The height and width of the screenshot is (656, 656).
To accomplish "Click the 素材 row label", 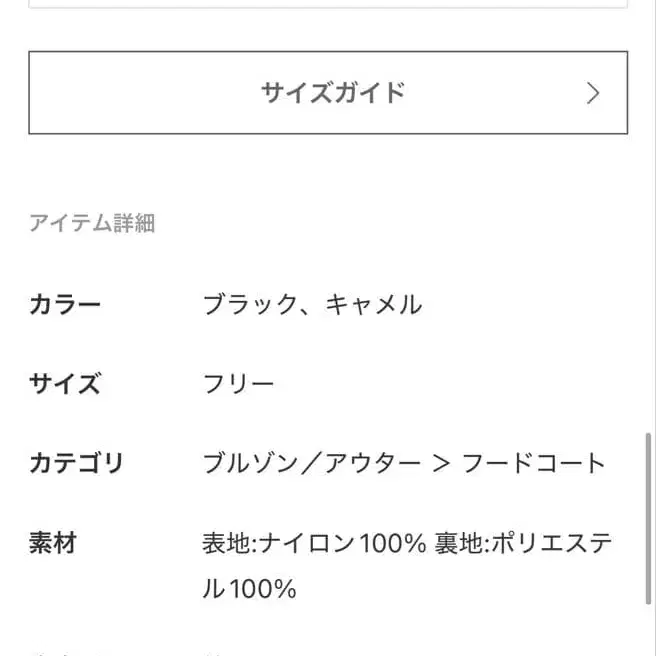I will pos(53,544).
